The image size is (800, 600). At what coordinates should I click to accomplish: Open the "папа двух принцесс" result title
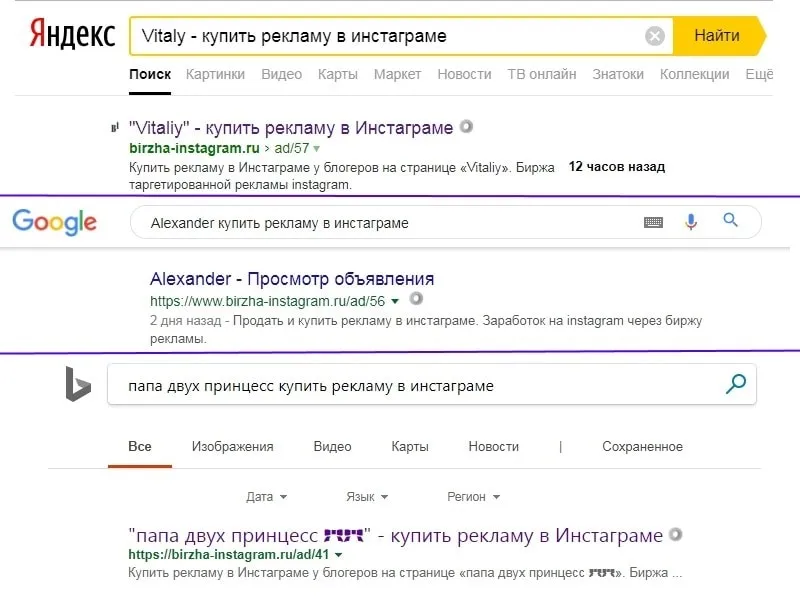coord(395,536)
